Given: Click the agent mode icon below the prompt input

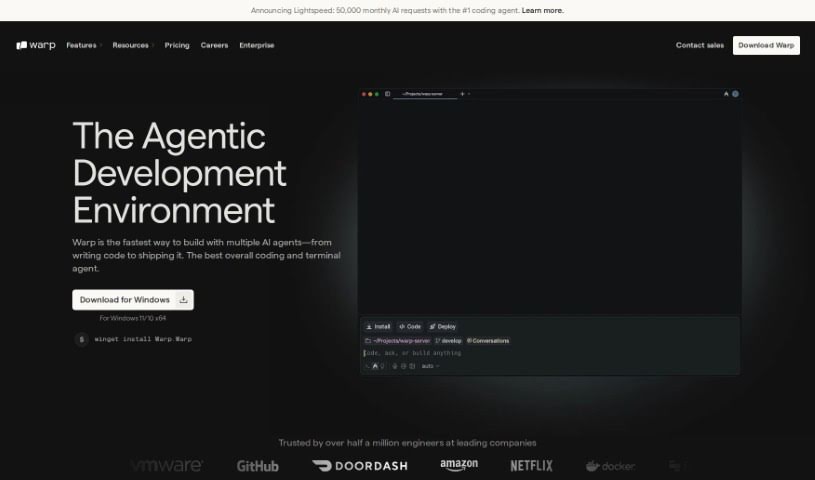Looking at the screenshot, I should click(375, 366).
